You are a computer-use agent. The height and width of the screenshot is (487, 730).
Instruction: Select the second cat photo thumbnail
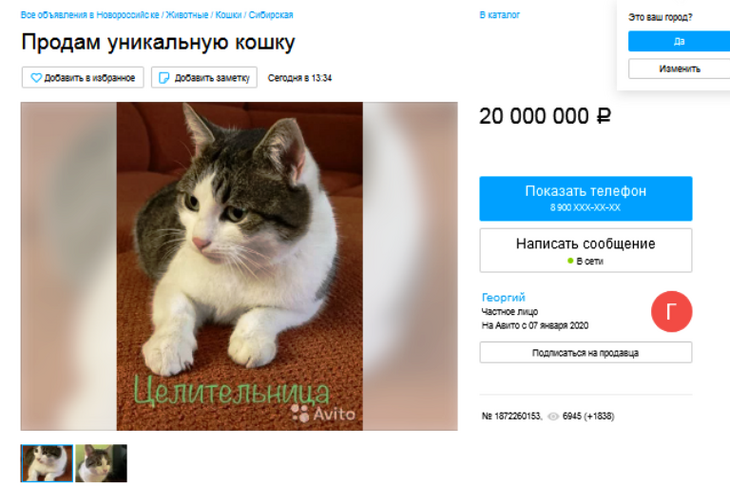point(101,463)
